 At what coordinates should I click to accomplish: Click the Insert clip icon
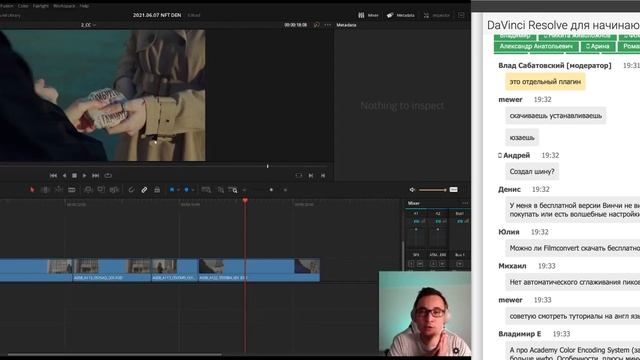coord(88,190)
